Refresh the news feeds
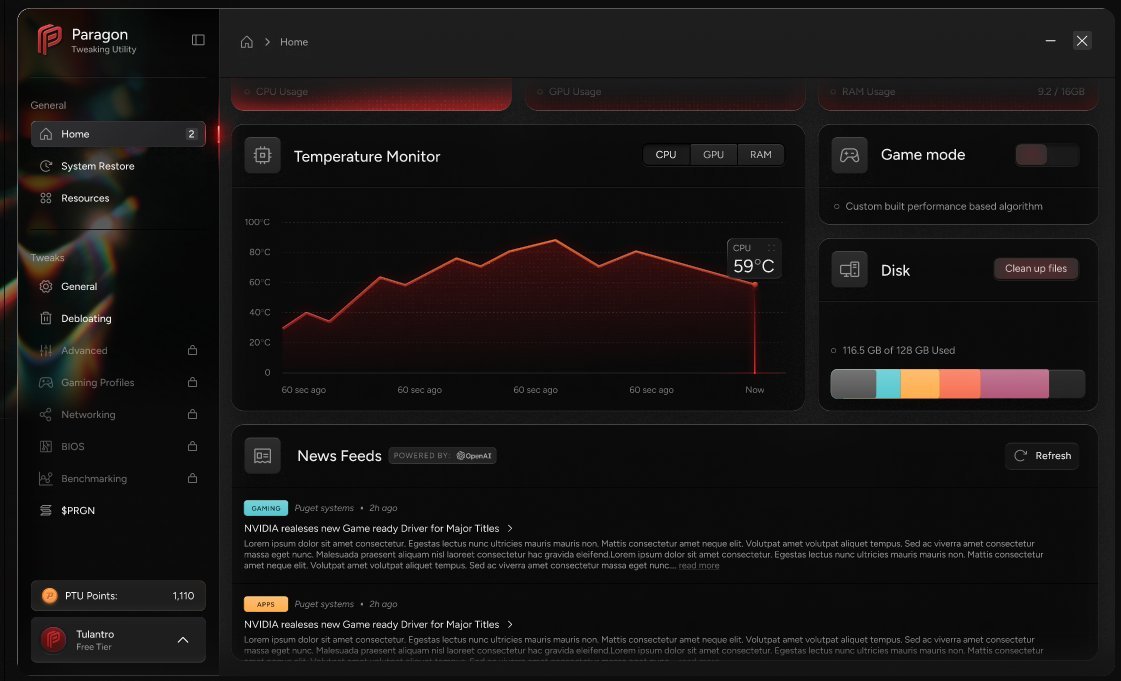The height and width of the screenshot is (681, 1121). pos(1042,456)
